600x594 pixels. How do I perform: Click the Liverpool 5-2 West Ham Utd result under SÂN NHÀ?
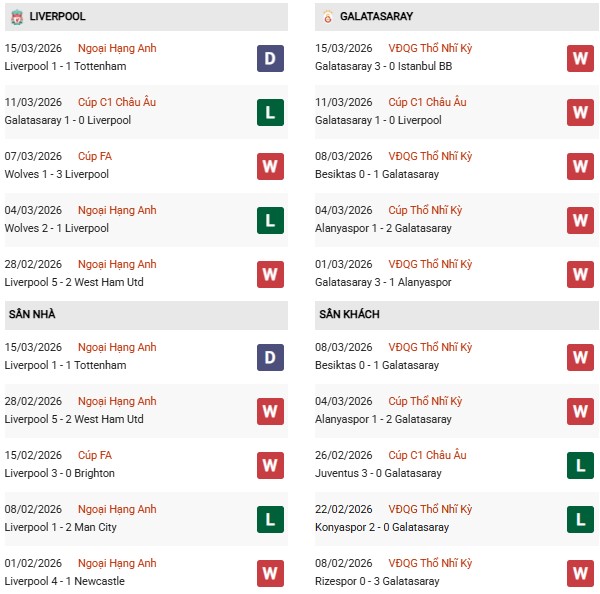click(74, 419)
